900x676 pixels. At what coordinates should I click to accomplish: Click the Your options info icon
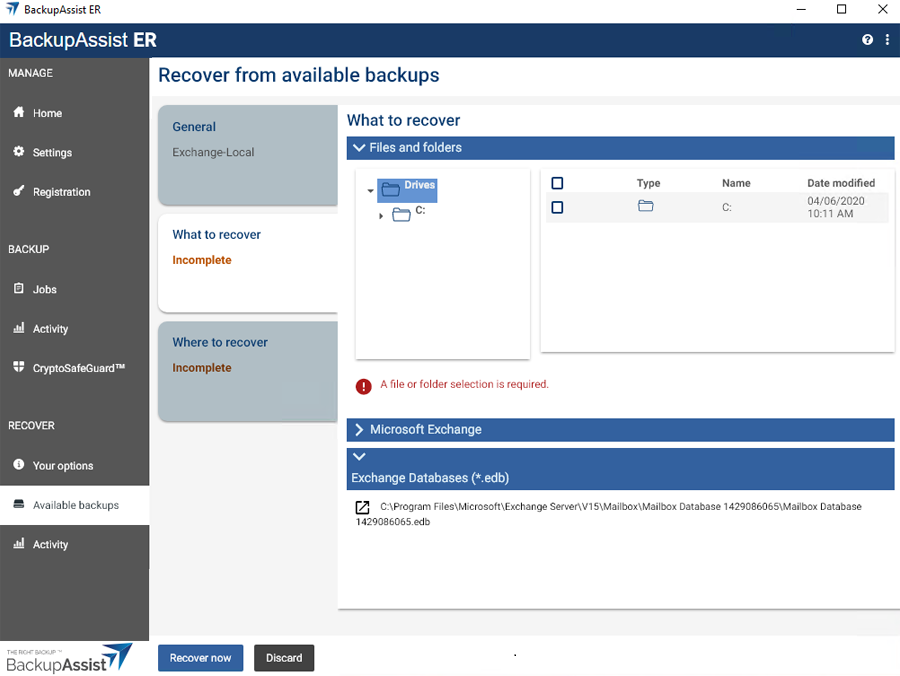[19, 464]
